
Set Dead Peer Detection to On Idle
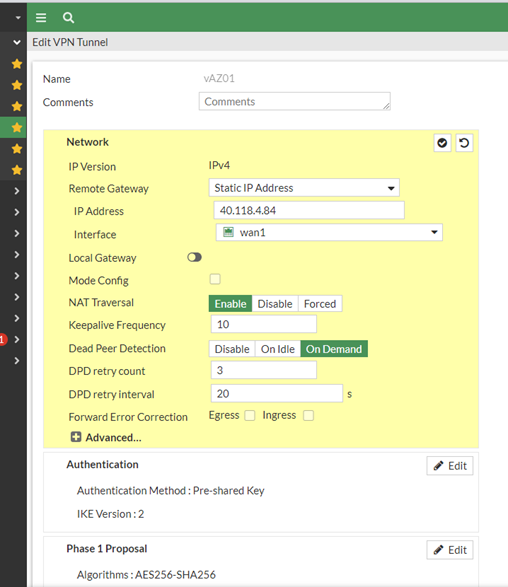click(278, 349)
